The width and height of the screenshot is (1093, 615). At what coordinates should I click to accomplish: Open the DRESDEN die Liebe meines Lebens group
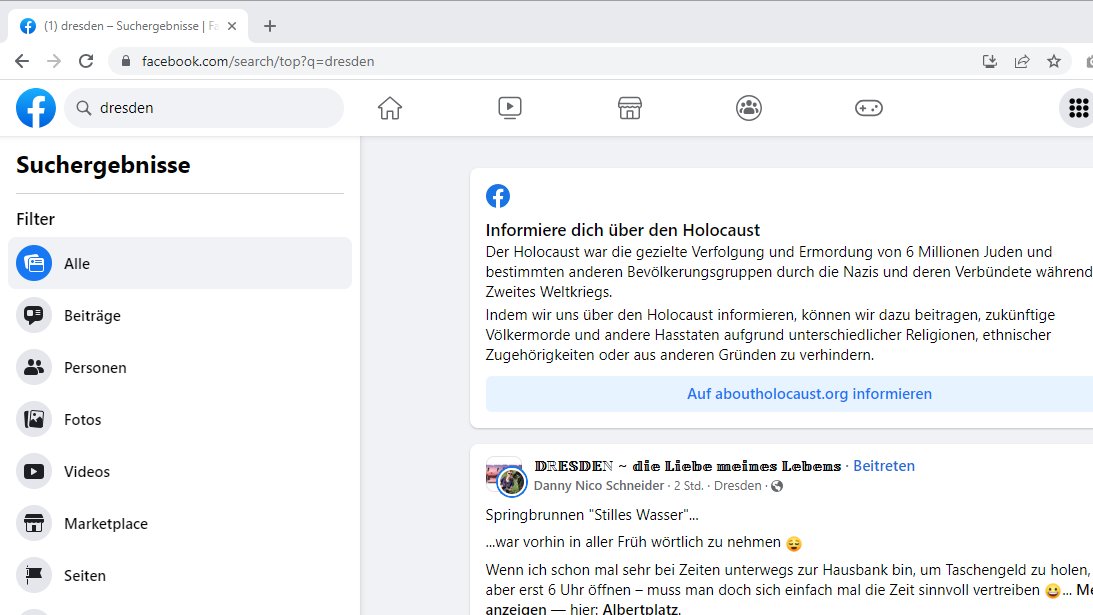[688, 466]
